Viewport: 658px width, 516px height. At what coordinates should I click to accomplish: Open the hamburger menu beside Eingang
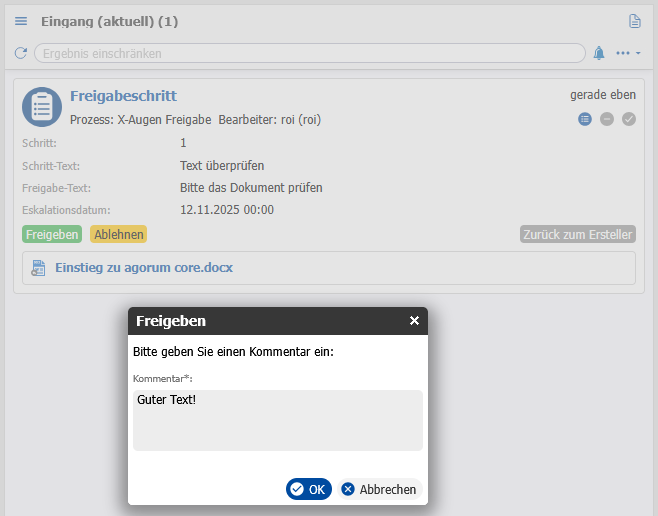pyautogui.click(x=21, y=21)
